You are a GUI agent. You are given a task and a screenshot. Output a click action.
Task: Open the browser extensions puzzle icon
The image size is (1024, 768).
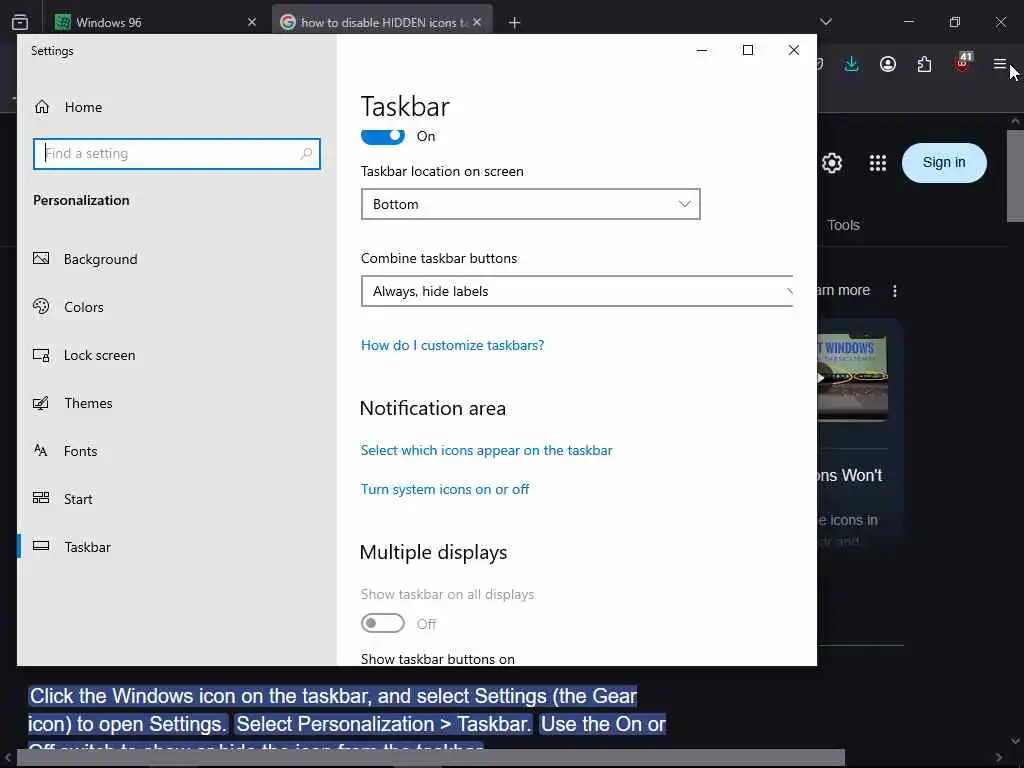click(x=924, y=64)
